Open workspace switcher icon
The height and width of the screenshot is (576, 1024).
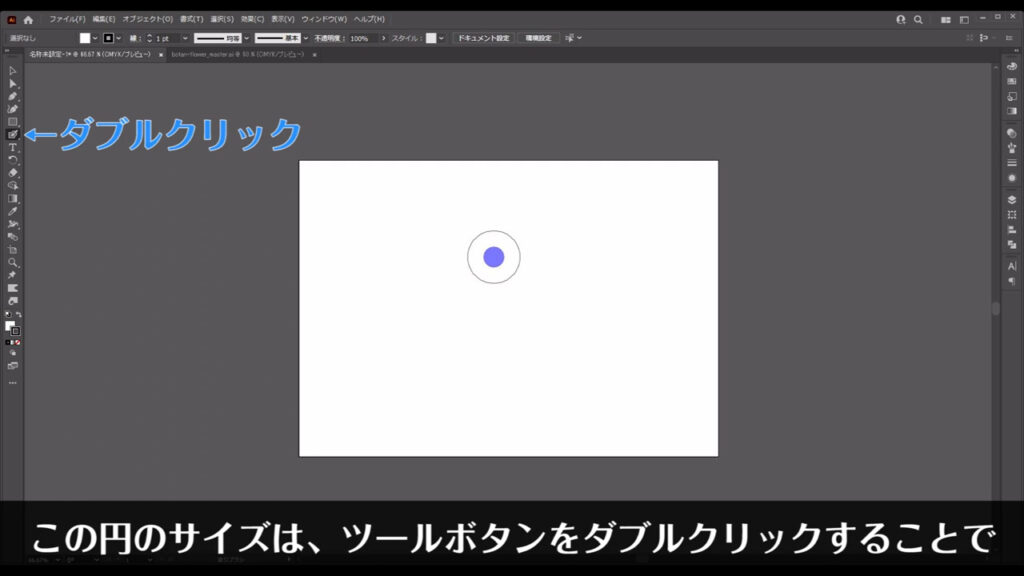(964, 20)
